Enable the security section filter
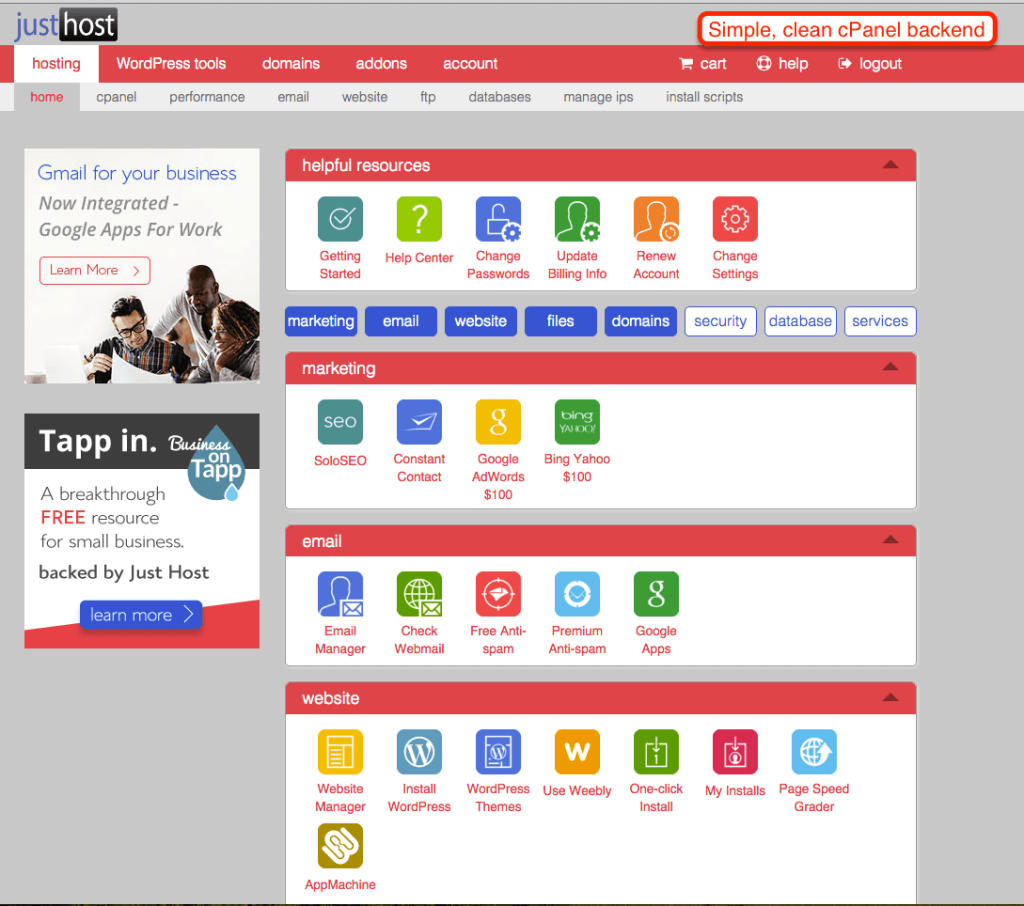The image size is (1024, 906). click(x=720, y=321)
